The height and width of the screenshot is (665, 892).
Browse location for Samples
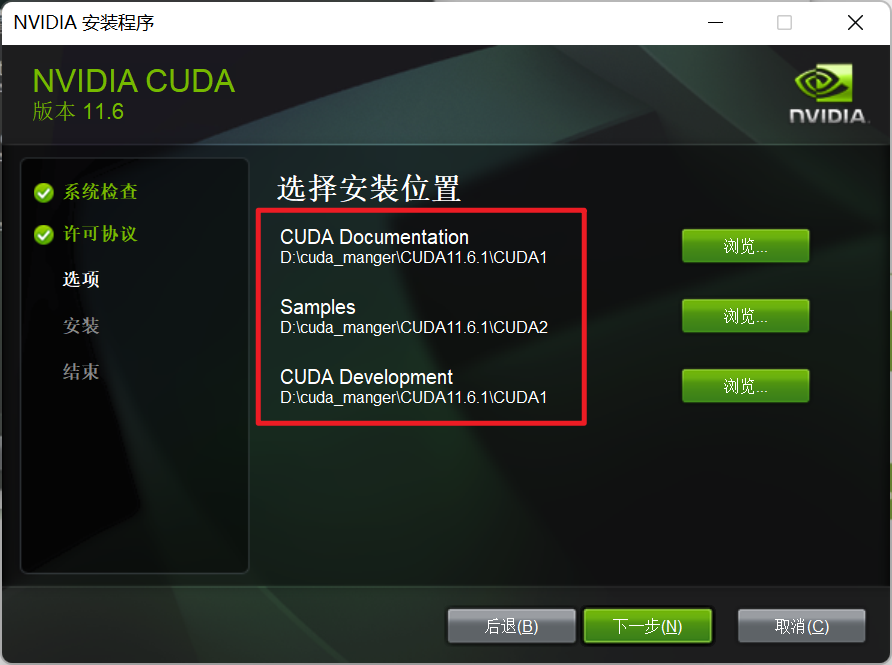point(745,316)
